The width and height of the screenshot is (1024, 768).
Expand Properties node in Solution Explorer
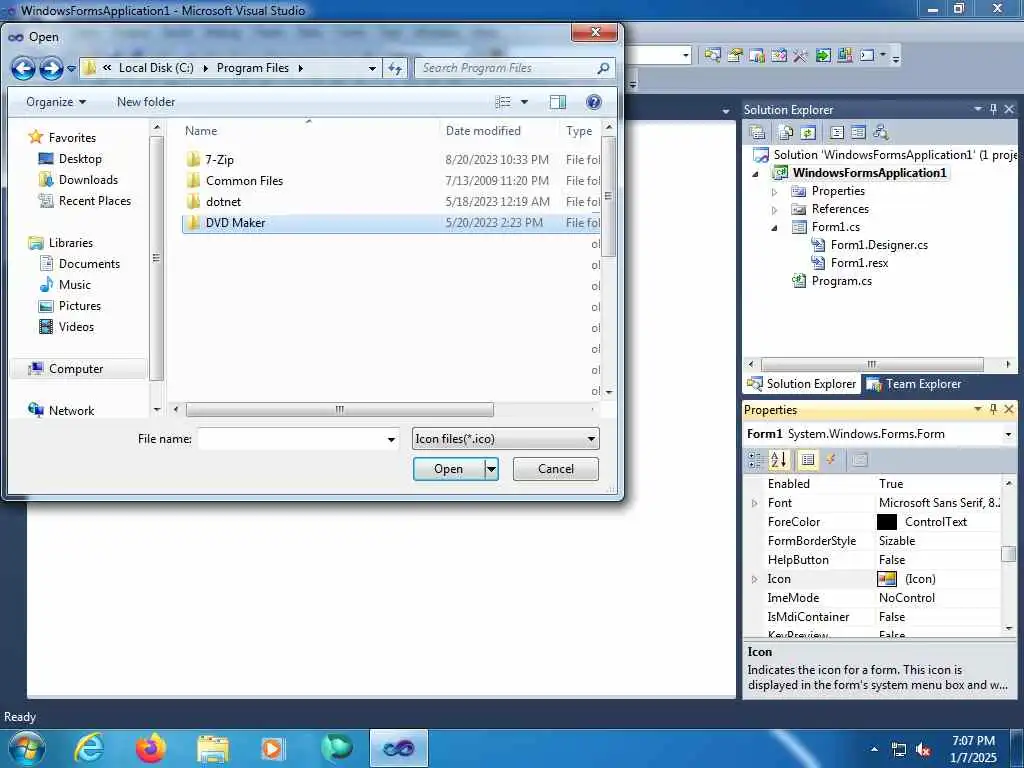click(775, 192)
